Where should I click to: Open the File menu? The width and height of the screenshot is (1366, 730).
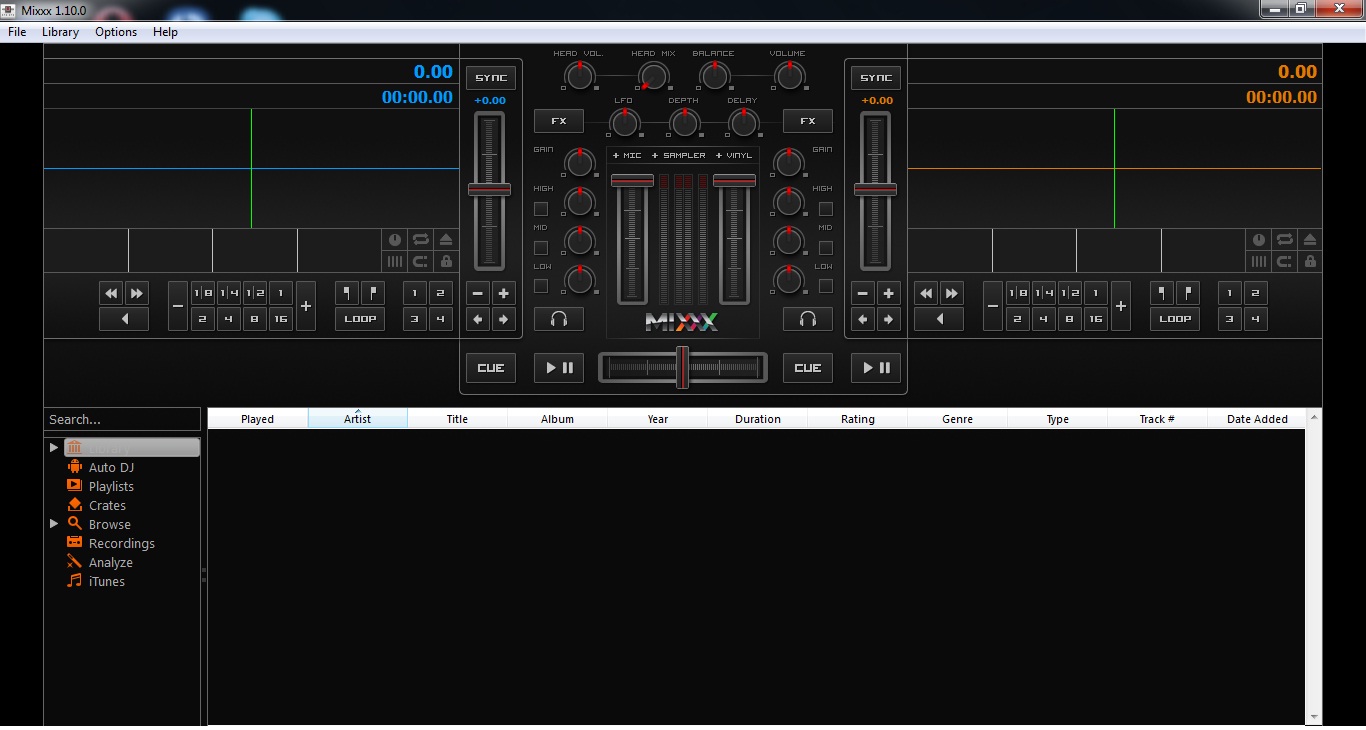pos(17,32)
